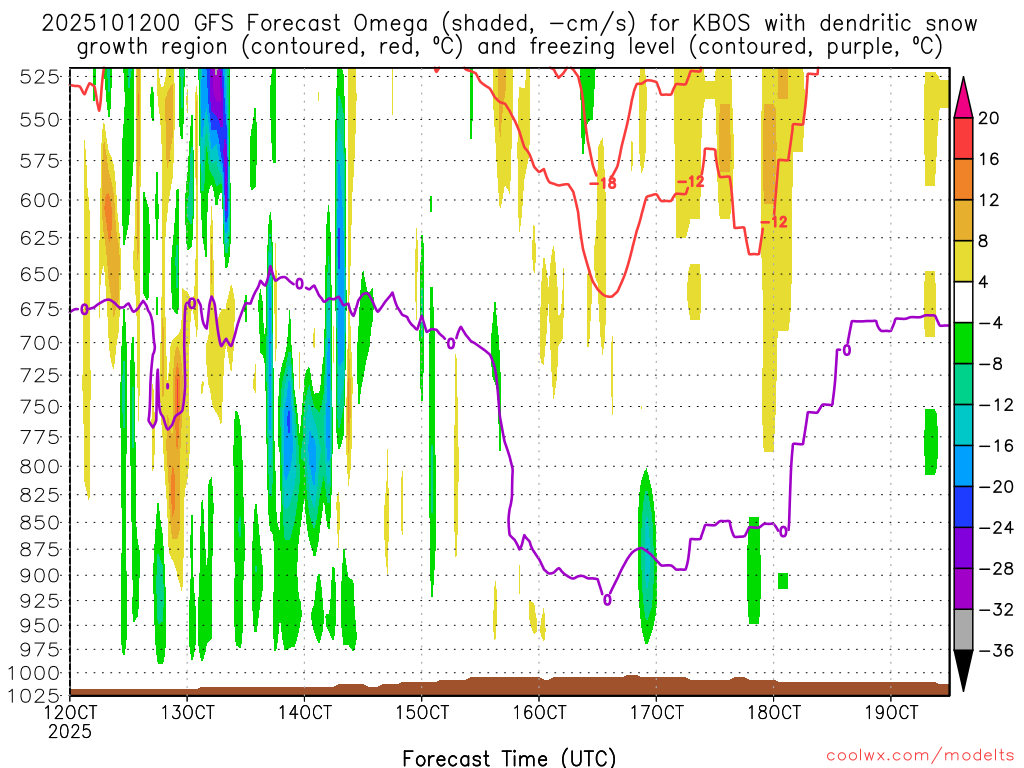Image resolution: width=1024 pixels, height=768 pixels.
Task: Click the 180CT time axis label
Action: coord(773,712)
